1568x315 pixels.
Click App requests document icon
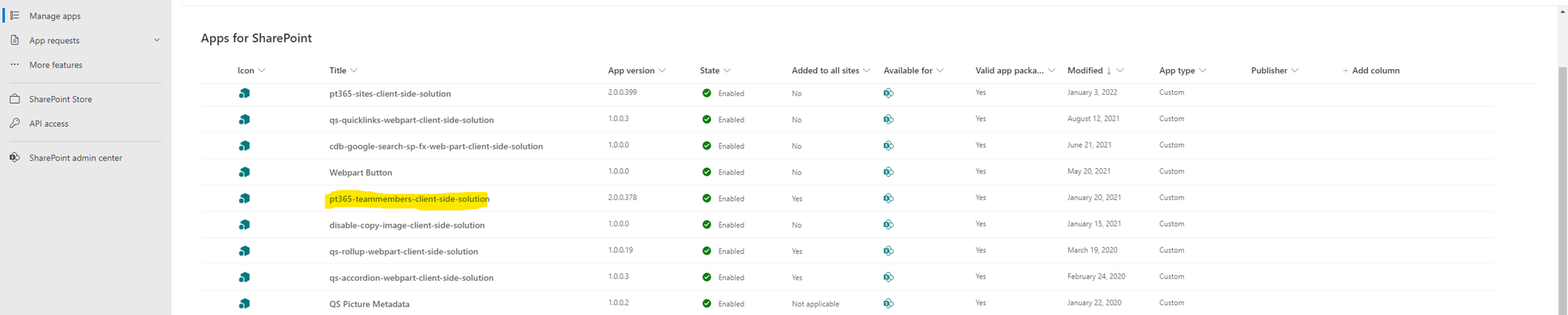coord(15,40)
